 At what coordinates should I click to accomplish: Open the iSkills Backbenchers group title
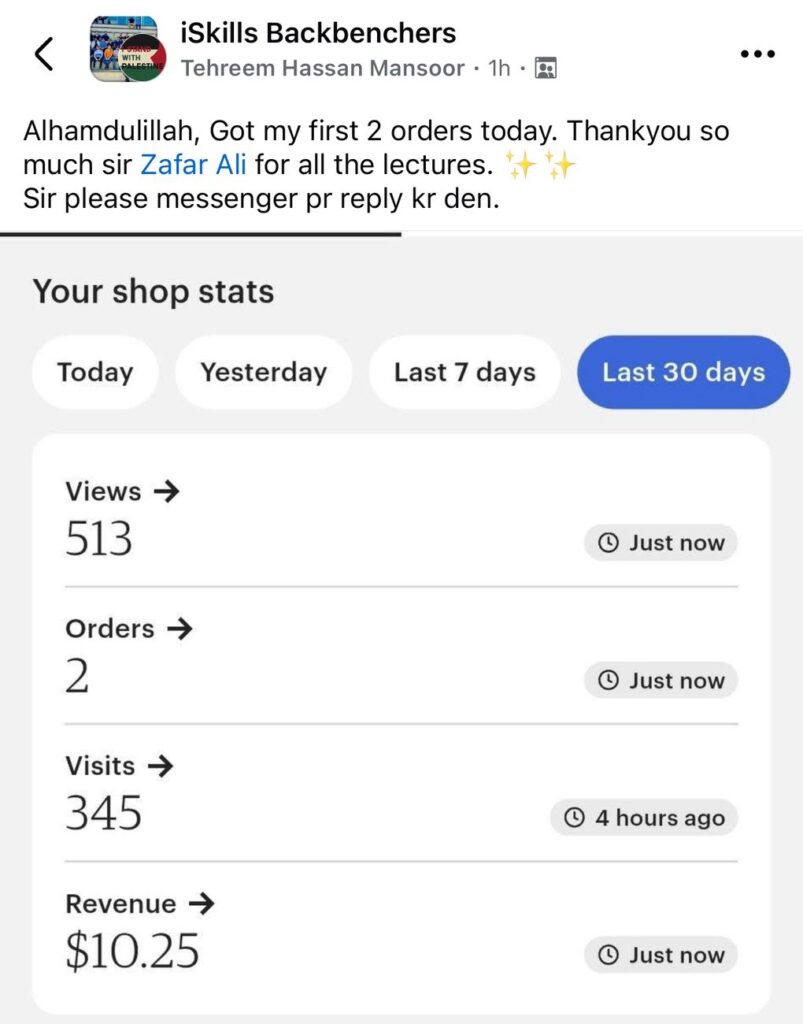318,33
